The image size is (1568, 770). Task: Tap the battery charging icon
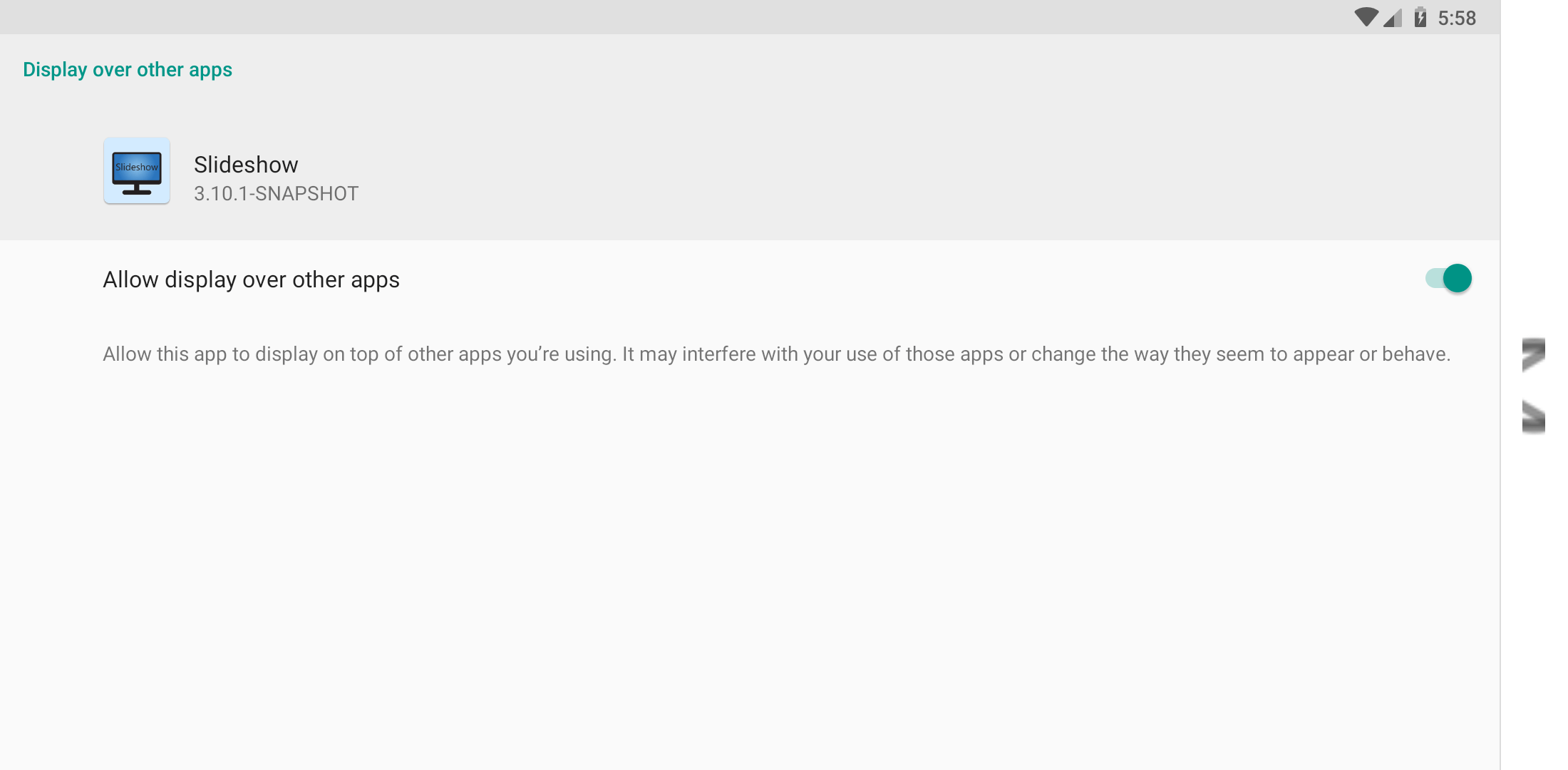click(x=1418, y=18)
